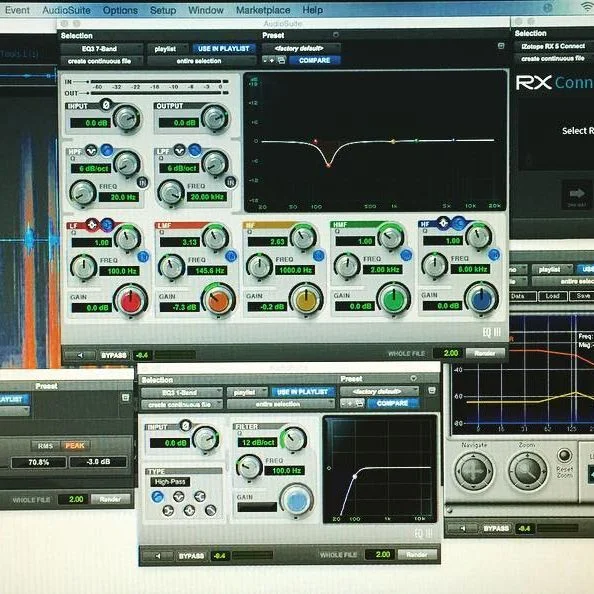Click the speaker preview icon in EQ3 7-Band
Viewport: 594px width, 594px height.
[80, 355]
